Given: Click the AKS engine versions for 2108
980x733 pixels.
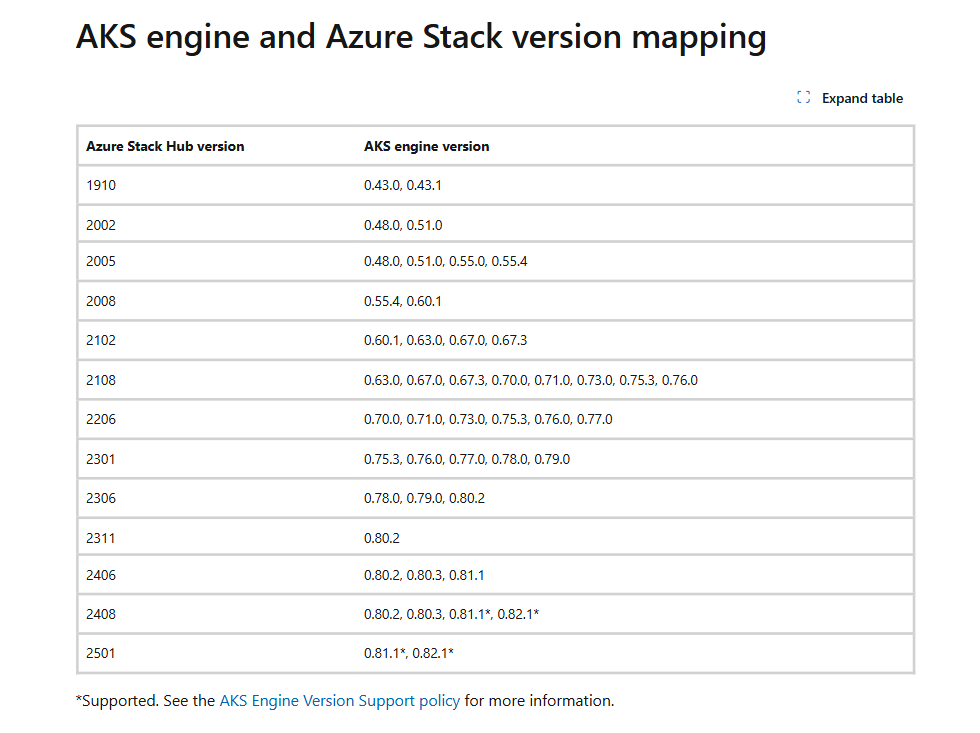Looking at the screenshot, I should click(x=530, y=380).
